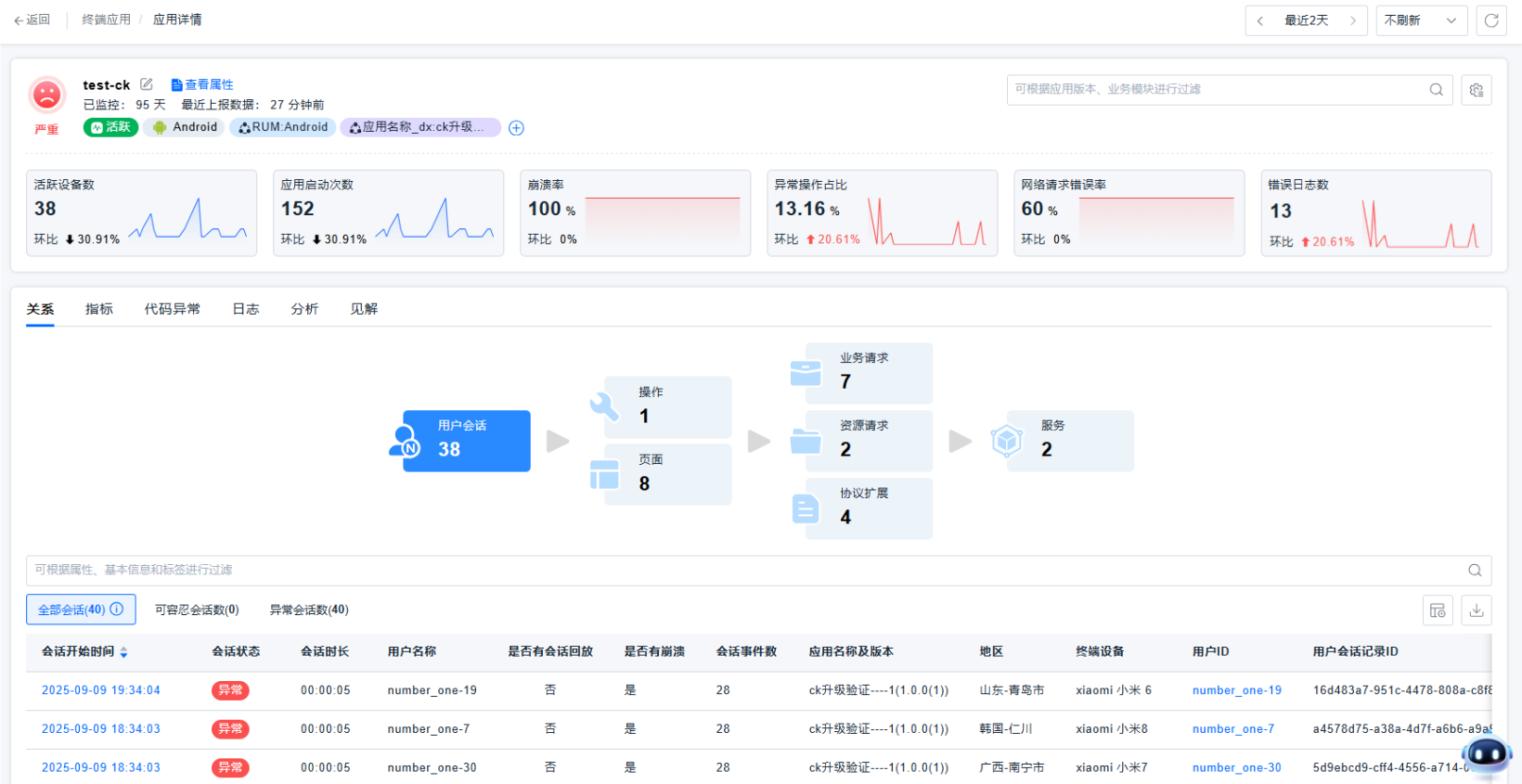Add a tag with the plus icon
The width and height of the screenshot is (1522, 784).
coord(517,128)
